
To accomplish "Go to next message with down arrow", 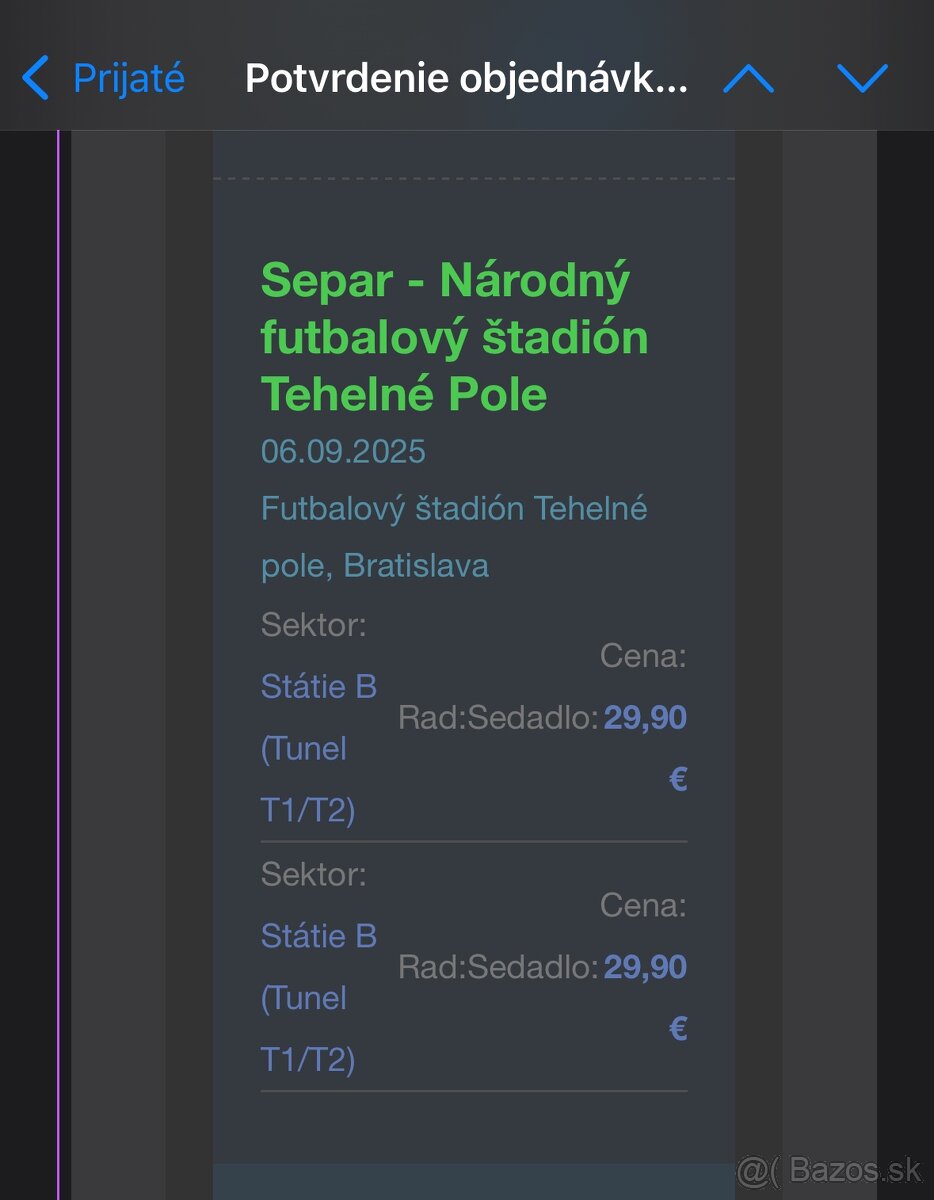I will pos(863,78).
